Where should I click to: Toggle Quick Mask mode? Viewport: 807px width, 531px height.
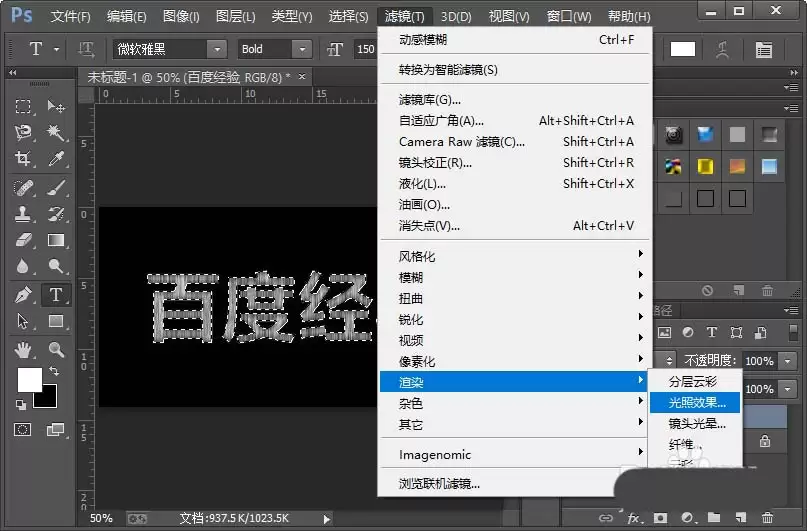coord(23,429)
